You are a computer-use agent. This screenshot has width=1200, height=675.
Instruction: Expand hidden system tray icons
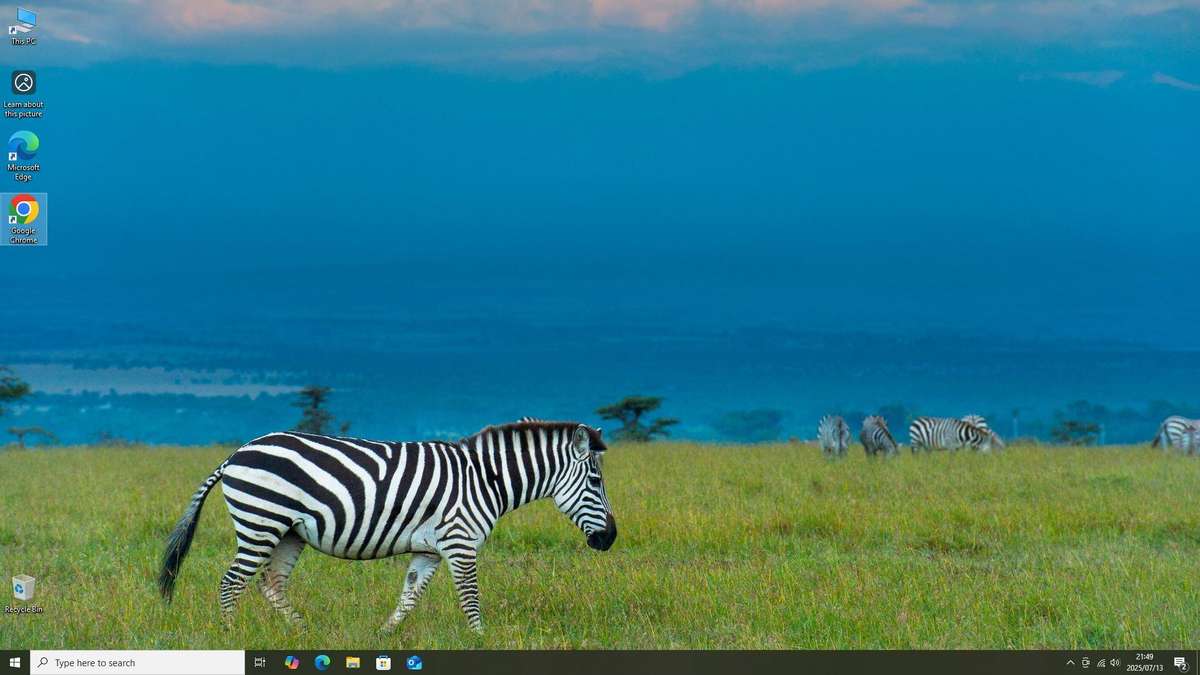[x=1069, y=662]
